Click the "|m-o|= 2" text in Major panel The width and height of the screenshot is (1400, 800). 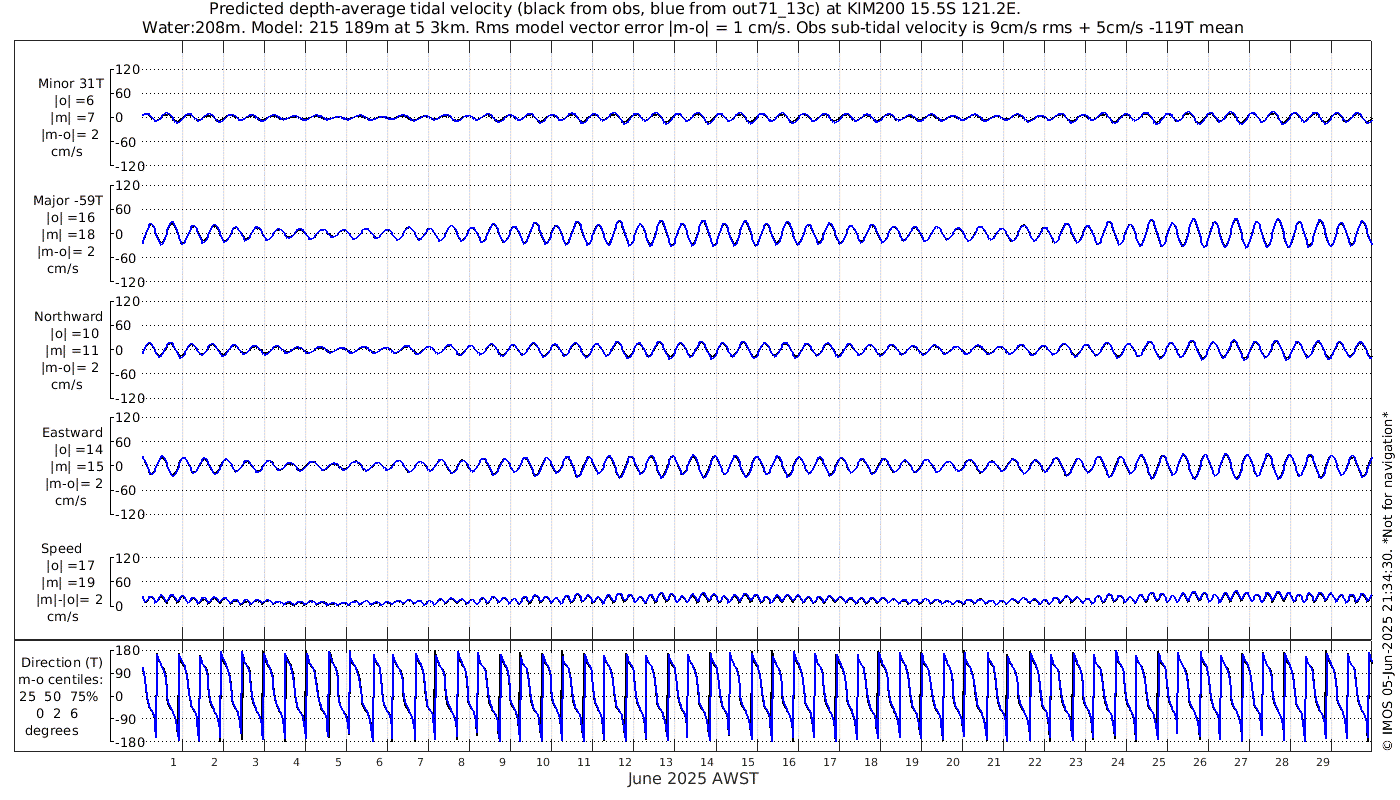pyautogui.click(x=67, y=251)
